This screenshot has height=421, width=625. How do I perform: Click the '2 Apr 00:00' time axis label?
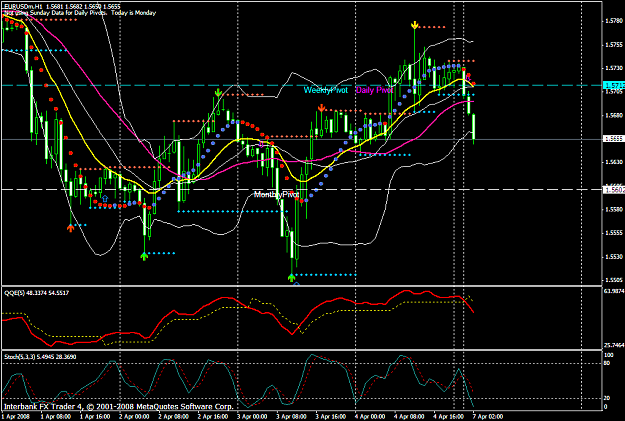click(134, 417)
